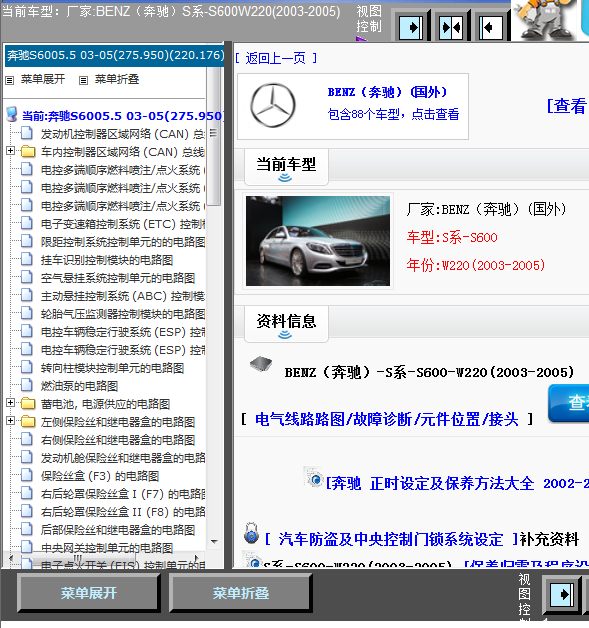
Task: Click the 菜单展开 text at top of tree
Action: point(43,79)
